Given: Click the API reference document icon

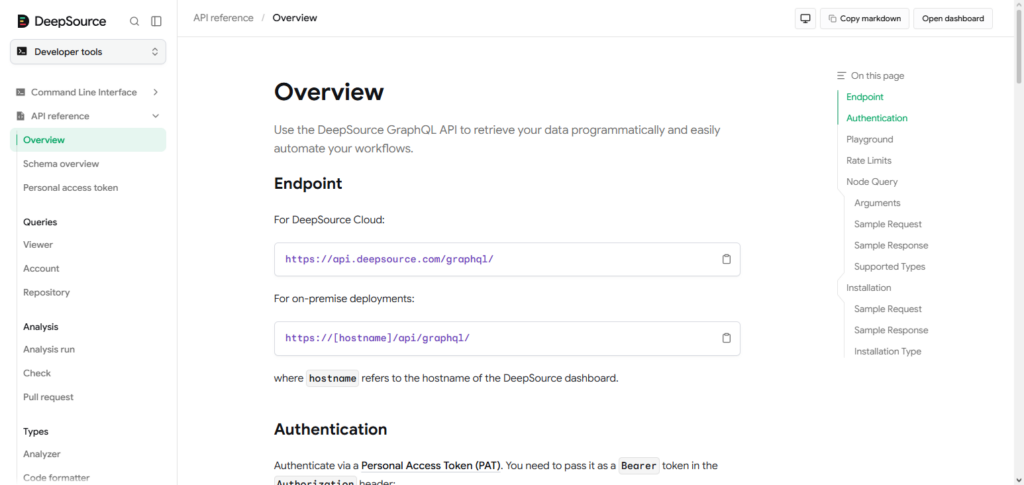Looking at the screenshot, I should (21, 116).
